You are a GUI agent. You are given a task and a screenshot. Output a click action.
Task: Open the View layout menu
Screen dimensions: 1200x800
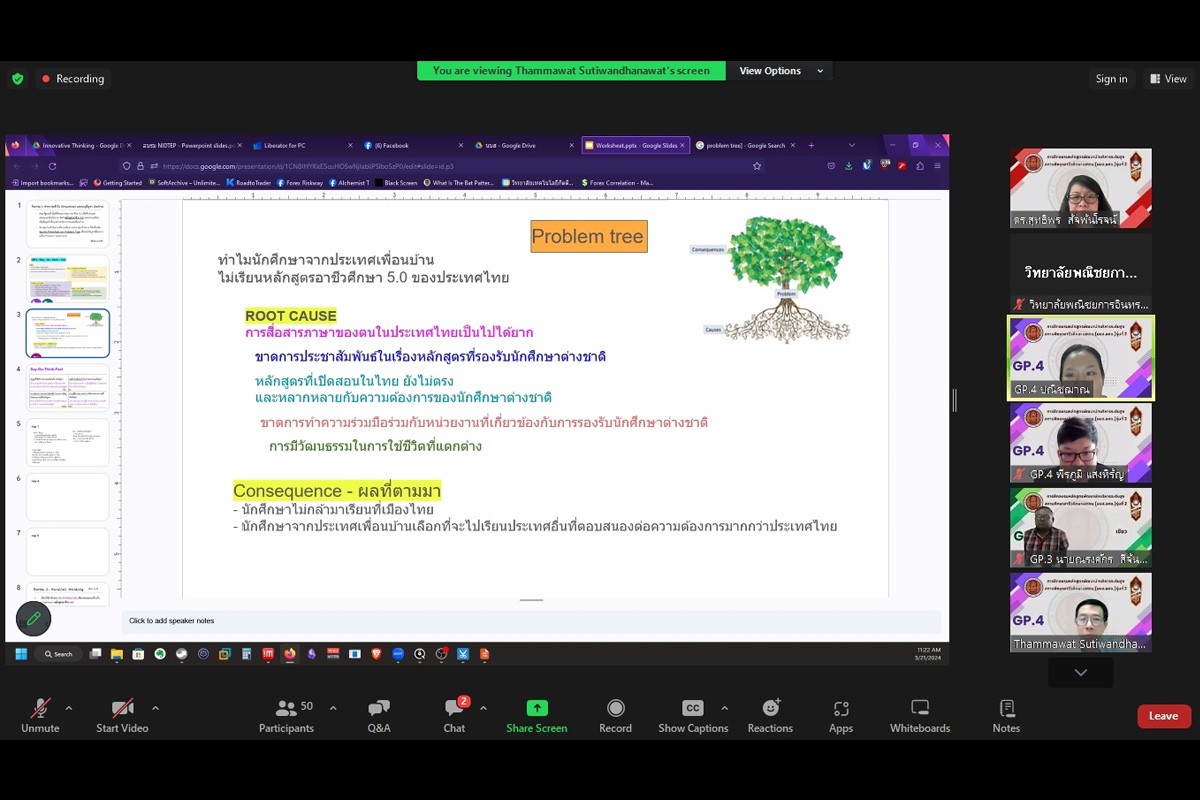pyautogui.click(x=1168, y=79)
